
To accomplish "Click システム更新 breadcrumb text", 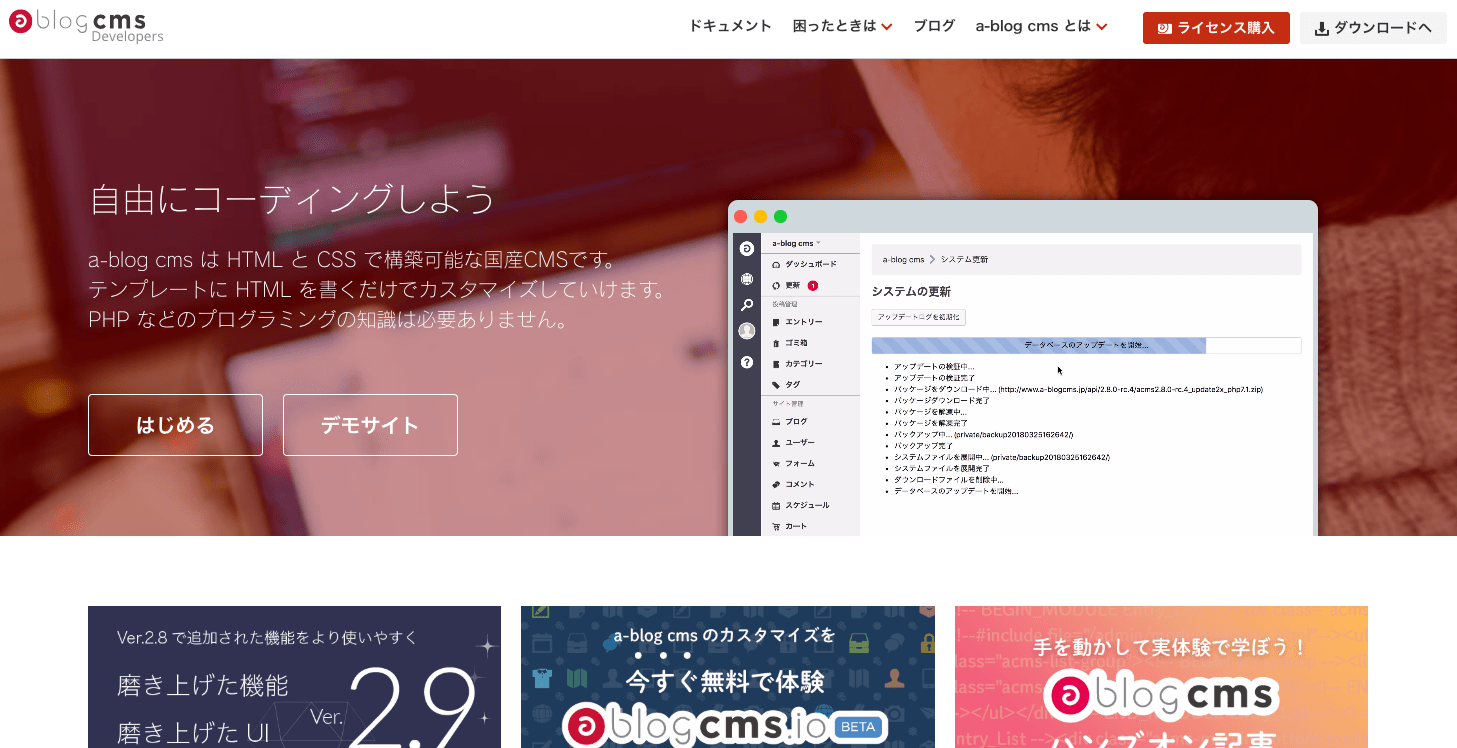I will tap(964, 260).
